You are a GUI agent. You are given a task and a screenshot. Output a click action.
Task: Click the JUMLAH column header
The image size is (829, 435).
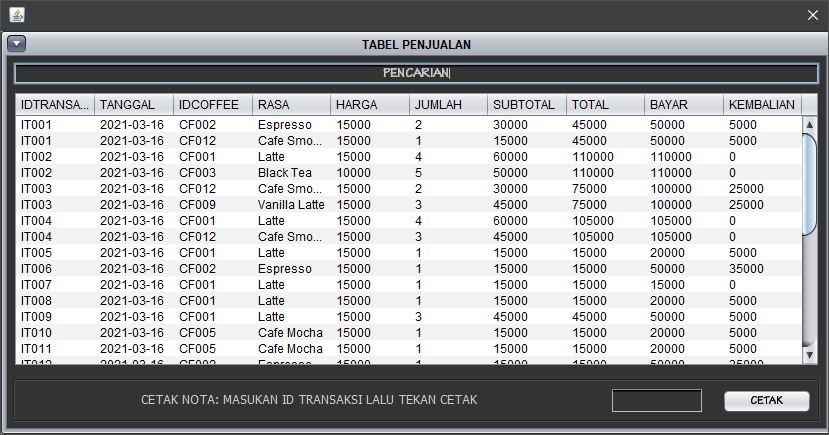447,105
